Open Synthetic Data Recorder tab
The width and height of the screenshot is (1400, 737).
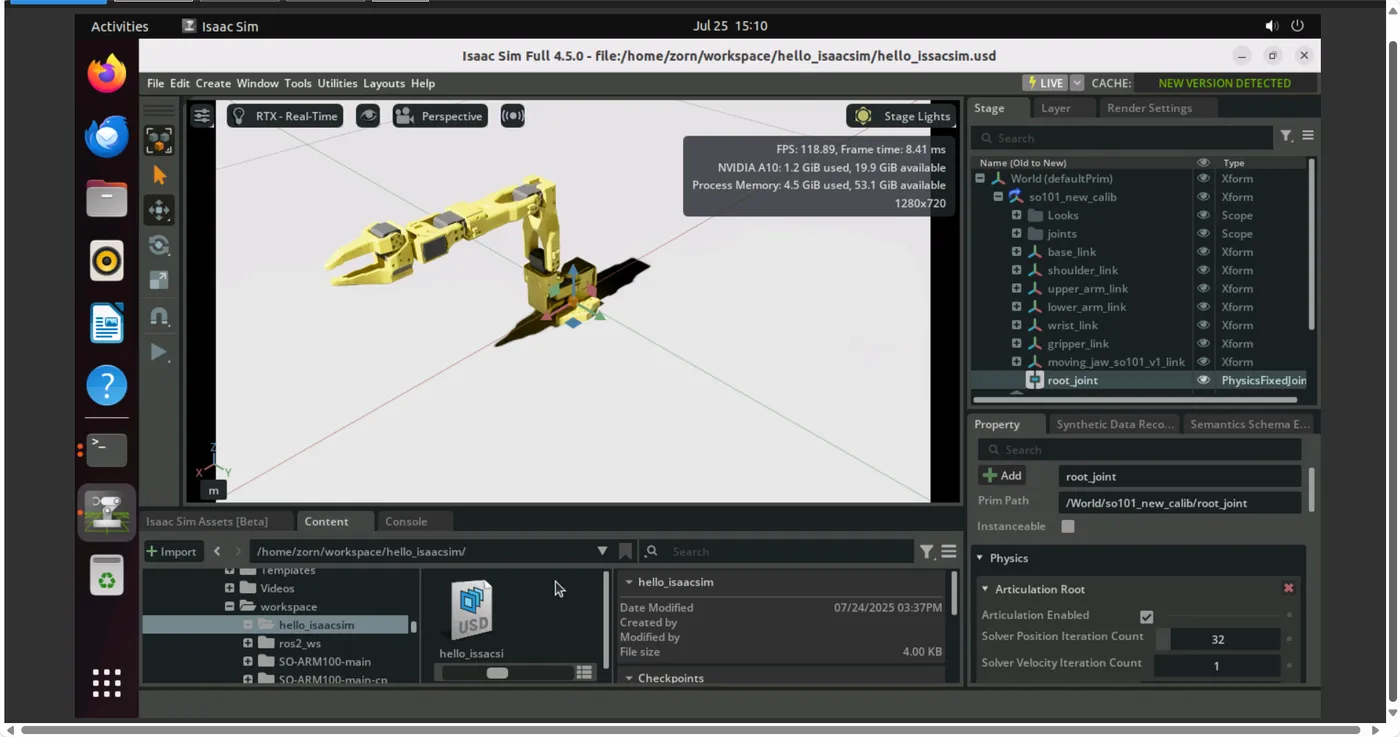1114,424
